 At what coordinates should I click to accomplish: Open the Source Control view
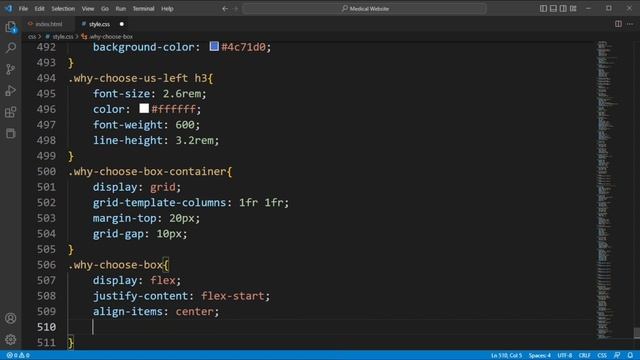11,69
